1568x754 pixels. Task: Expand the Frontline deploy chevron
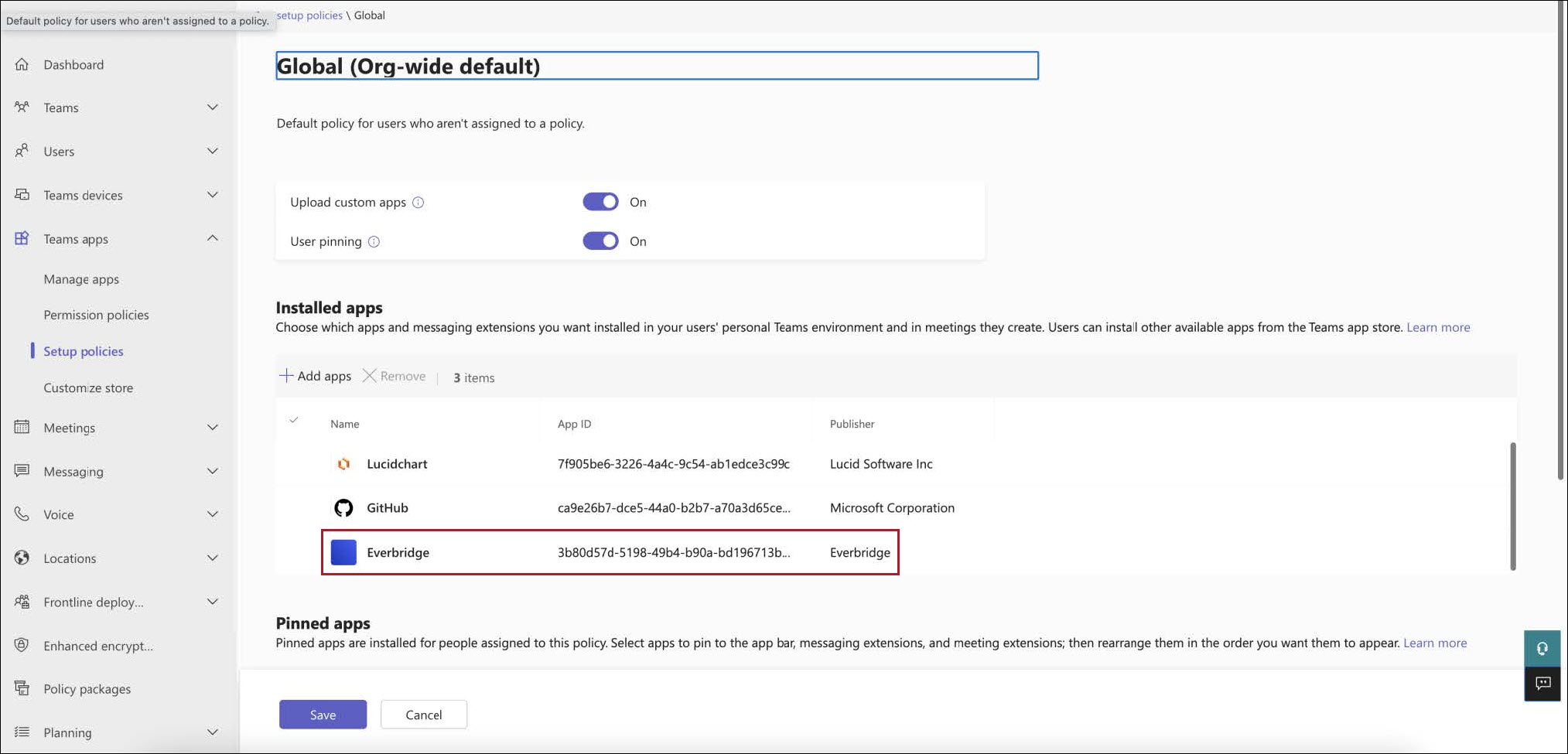point(212,602)
